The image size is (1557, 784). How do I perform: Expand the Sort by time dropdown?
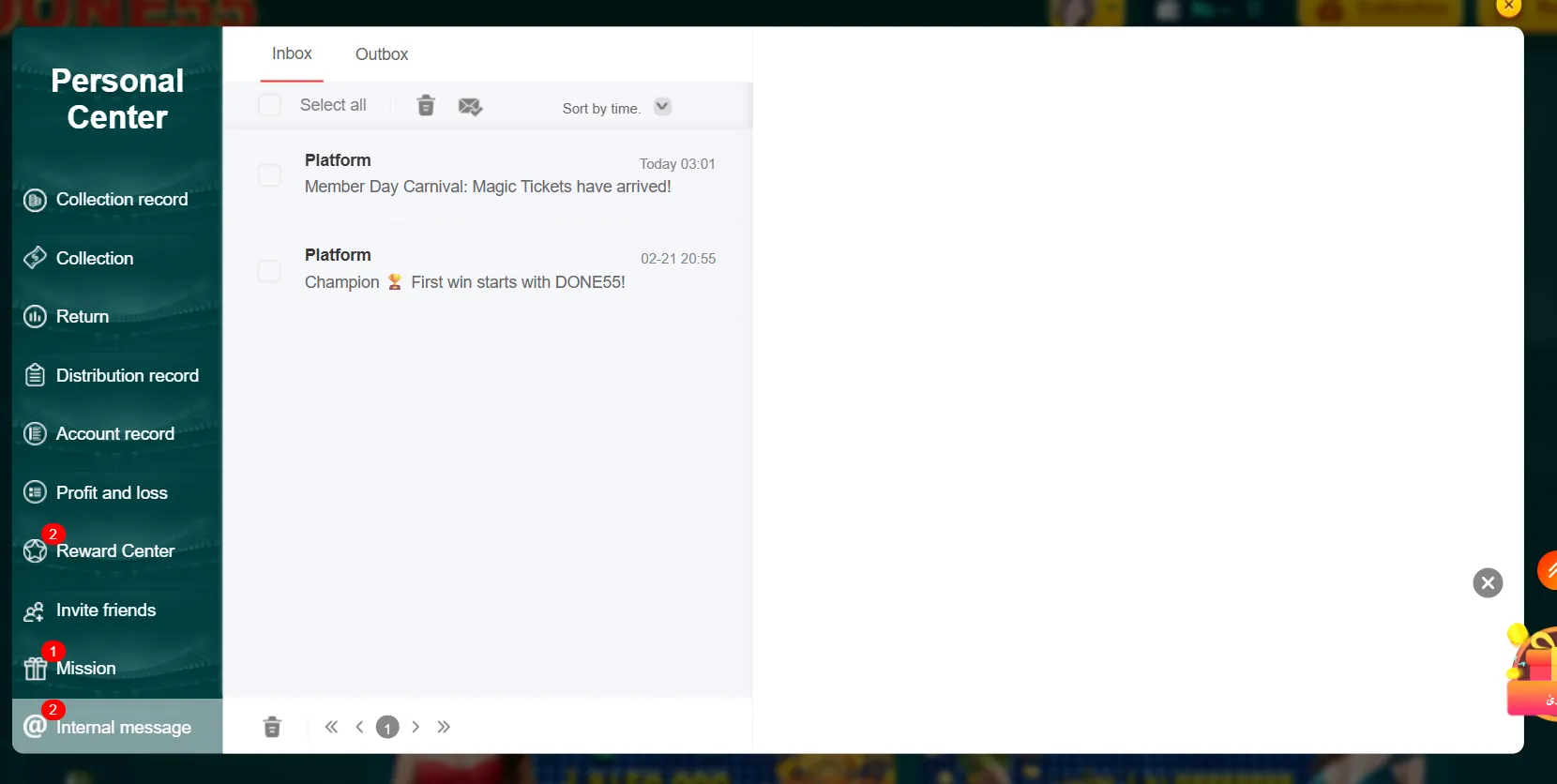click(662, 107)
